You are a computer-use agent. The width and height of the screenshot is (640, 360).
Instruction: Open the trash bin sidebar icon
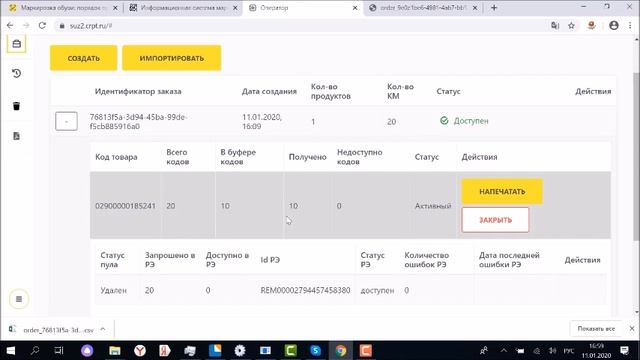click(16, 106)
